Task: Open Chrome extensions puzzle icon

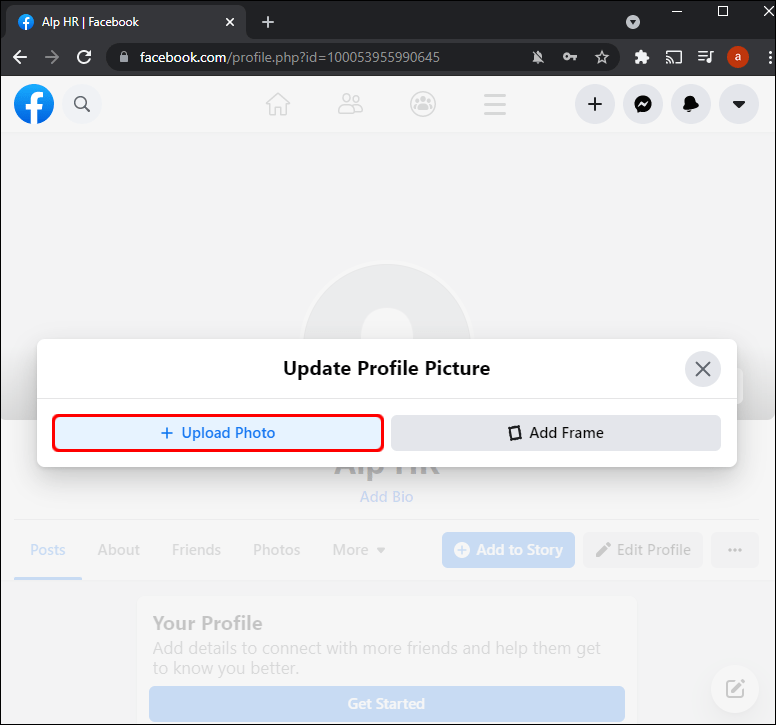Action: 642,57
